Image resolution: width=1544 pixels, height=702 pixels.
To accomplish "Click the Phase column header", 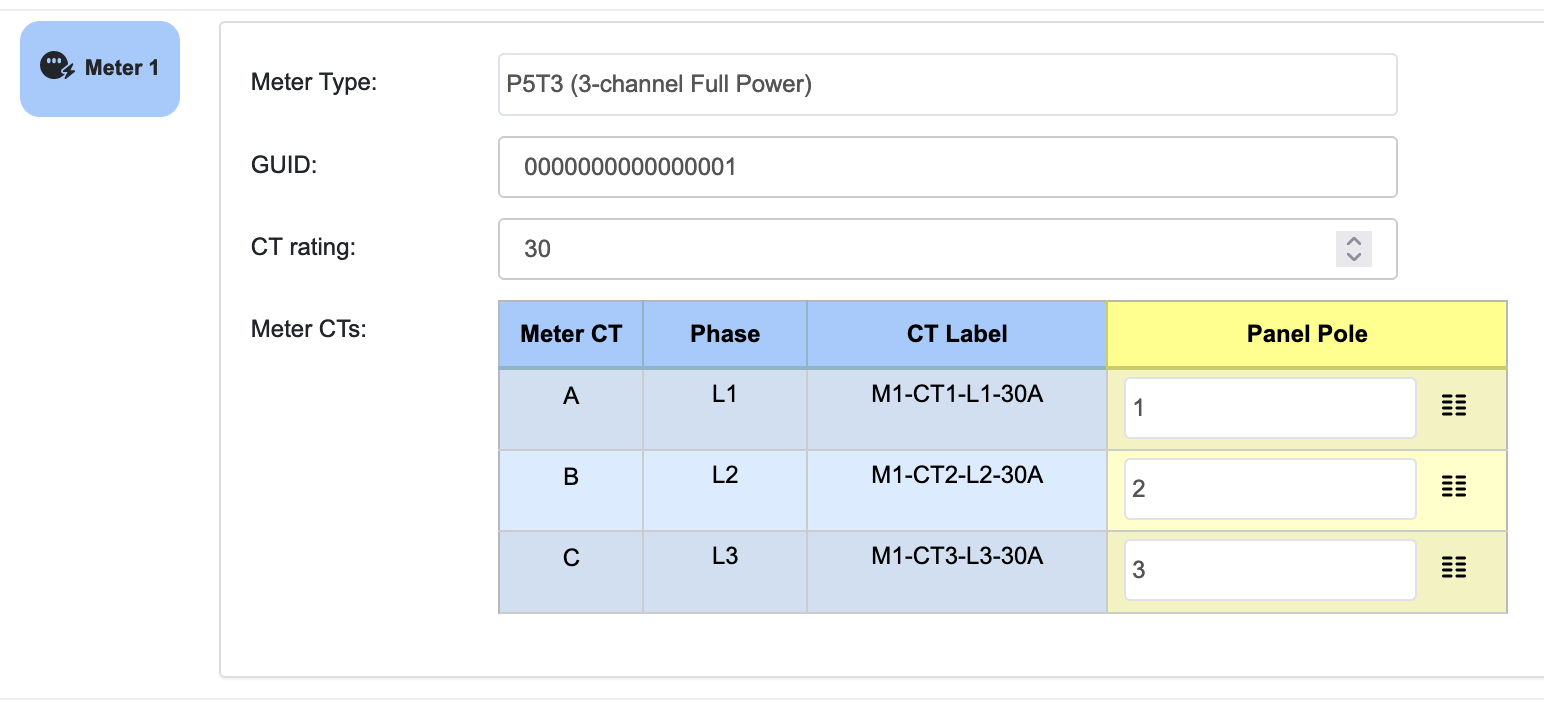I will [x=725, y=334].
